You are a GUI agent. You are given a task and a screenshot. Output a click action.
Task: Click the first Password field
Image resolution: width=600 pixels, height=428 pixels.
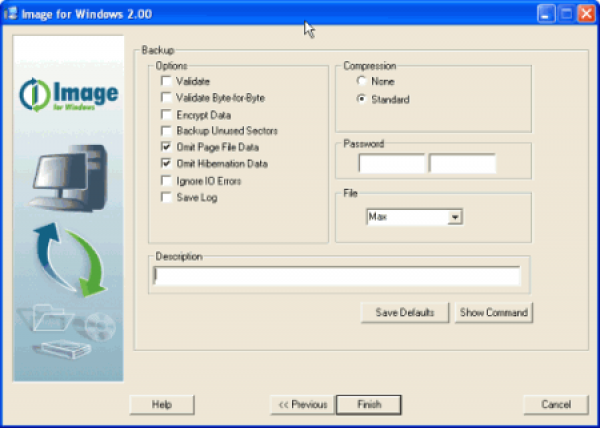(x=391, y=163)
